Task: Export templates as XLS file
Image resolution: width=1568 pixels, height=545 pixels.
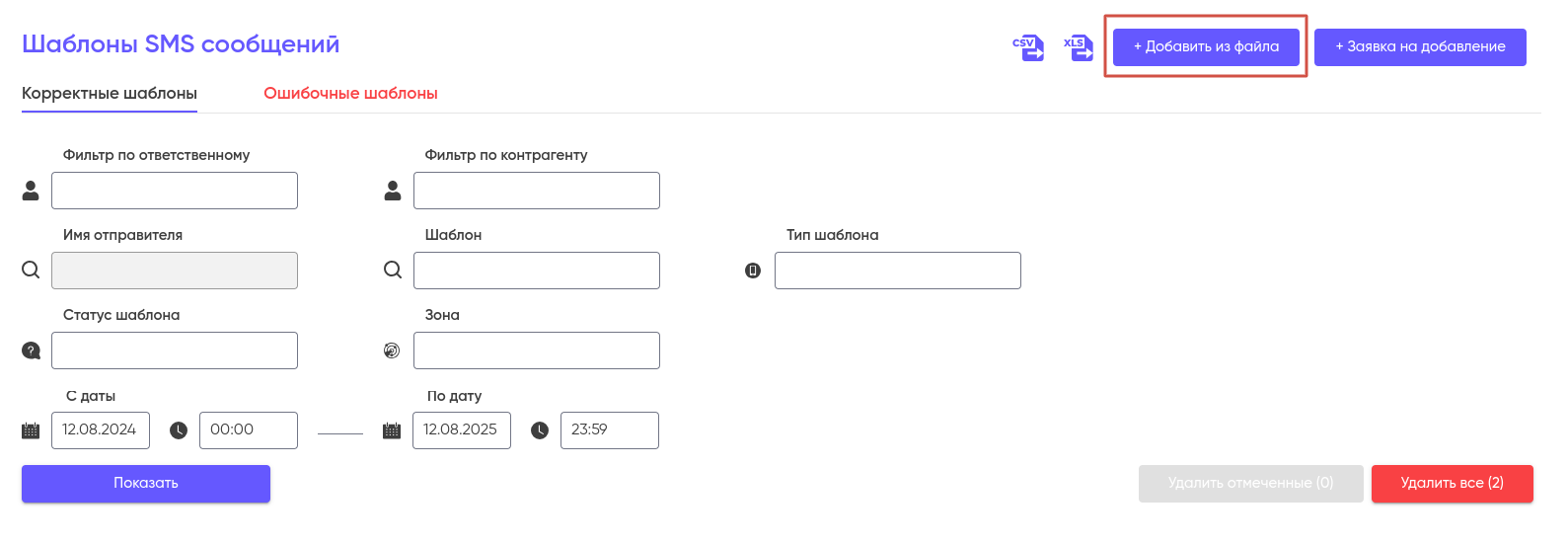Action: 1079,47
